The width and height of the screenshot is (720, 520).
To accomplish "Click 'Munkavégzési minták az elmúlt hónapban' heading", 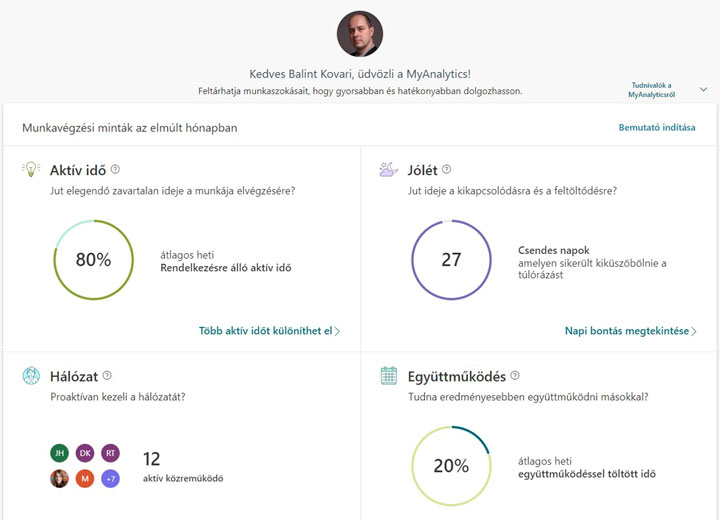I will pyautogui.click(x=129, y=128).
